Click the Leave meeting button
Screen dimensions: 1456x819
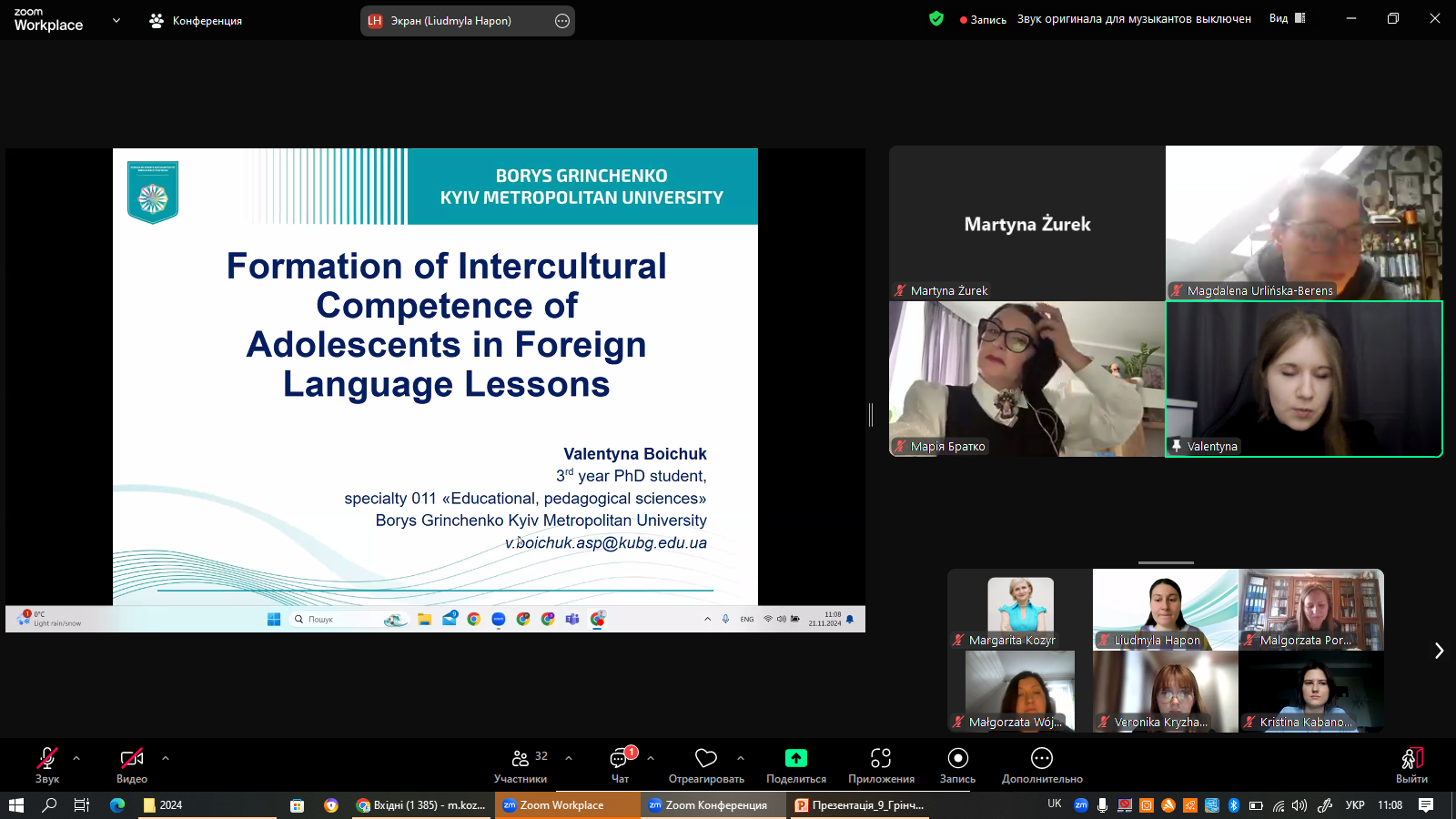click(x=1411, y=760)
